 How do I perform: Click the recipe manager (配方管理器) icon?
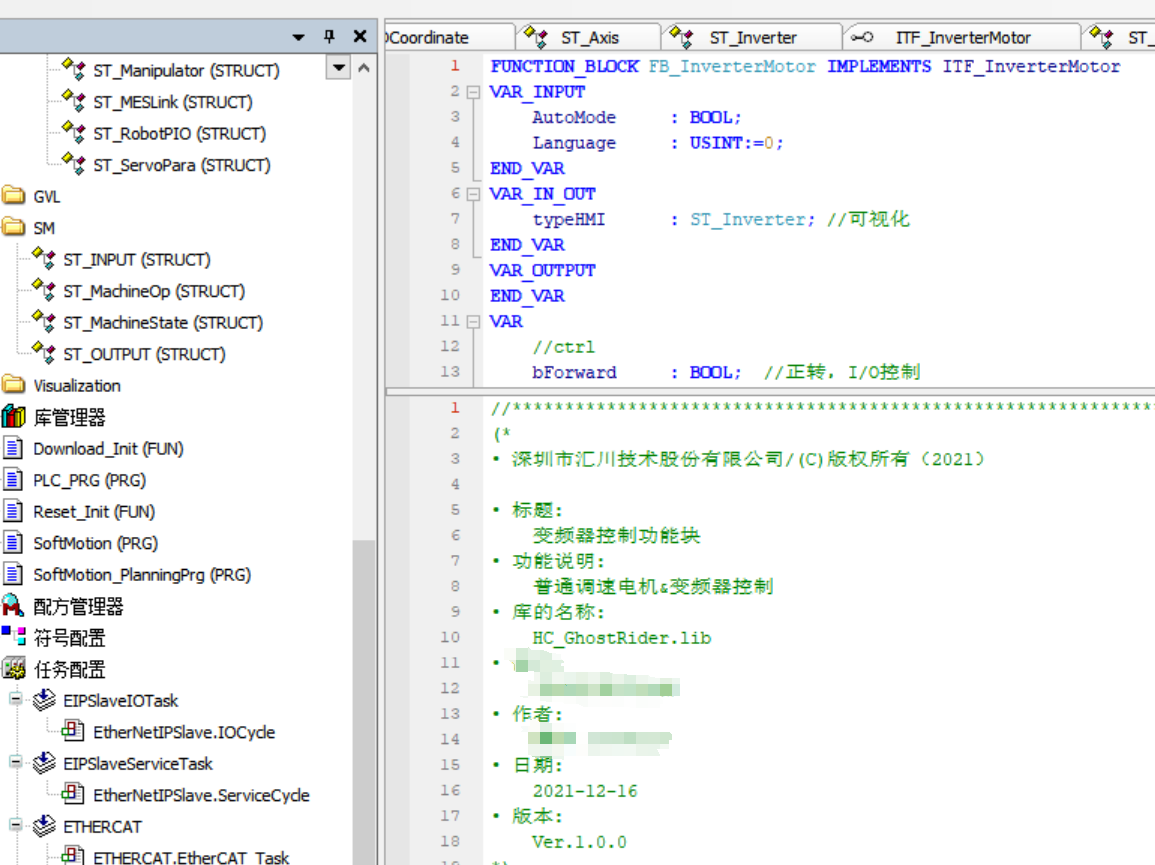[13, 606]
